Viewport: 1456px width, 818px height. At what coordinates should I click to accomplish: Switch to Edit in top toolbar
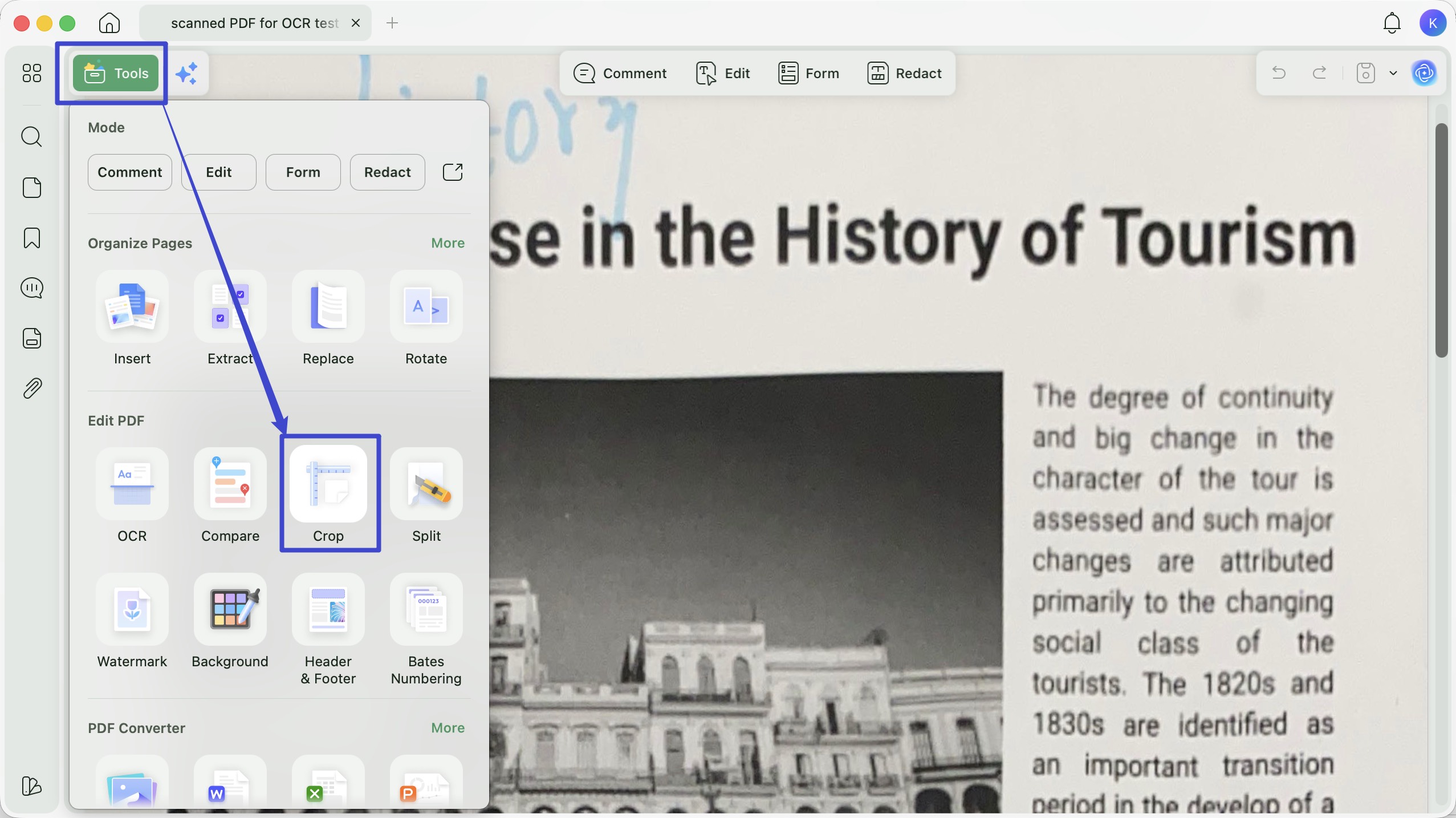(x=723, y=73)
